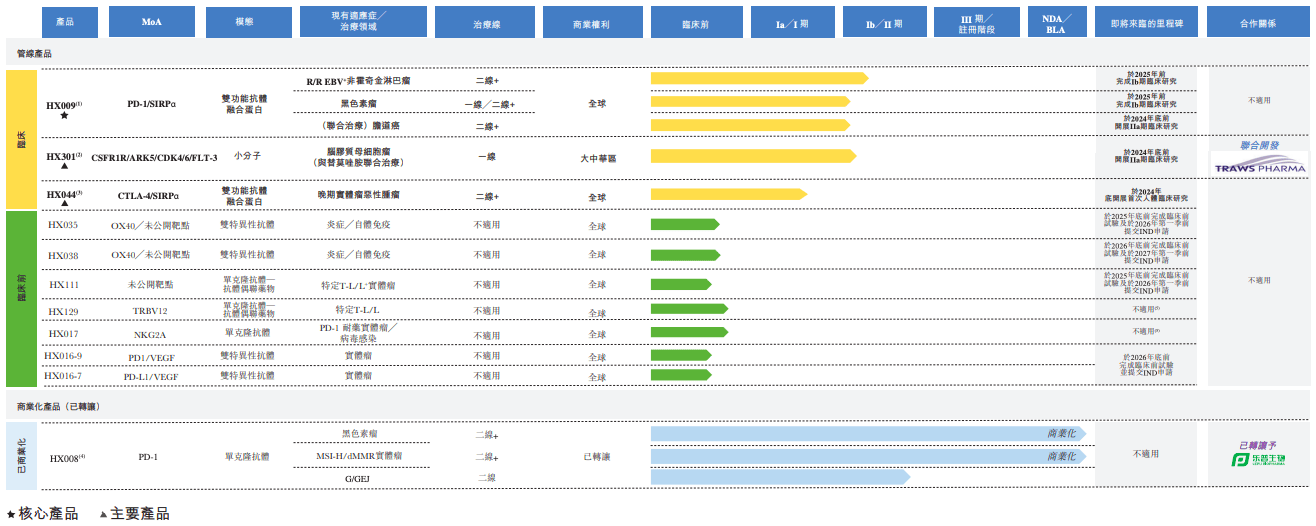1316x526 pixels.
Task: Click the green progress bar for HX129
Action: [689, 309]
